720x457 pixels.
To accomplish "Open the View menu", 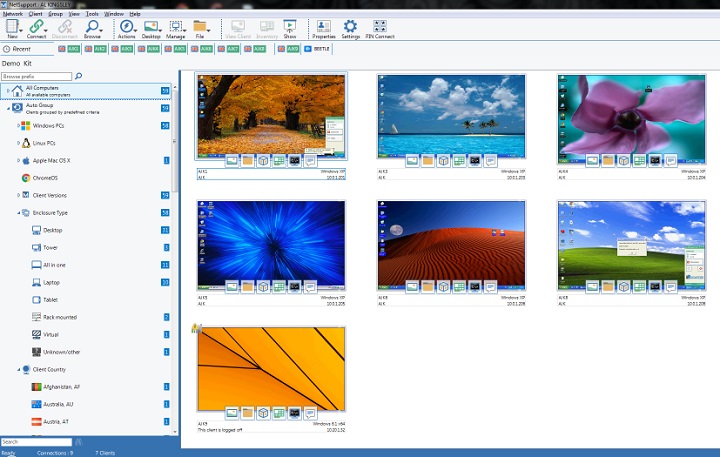I will point(74,14).
